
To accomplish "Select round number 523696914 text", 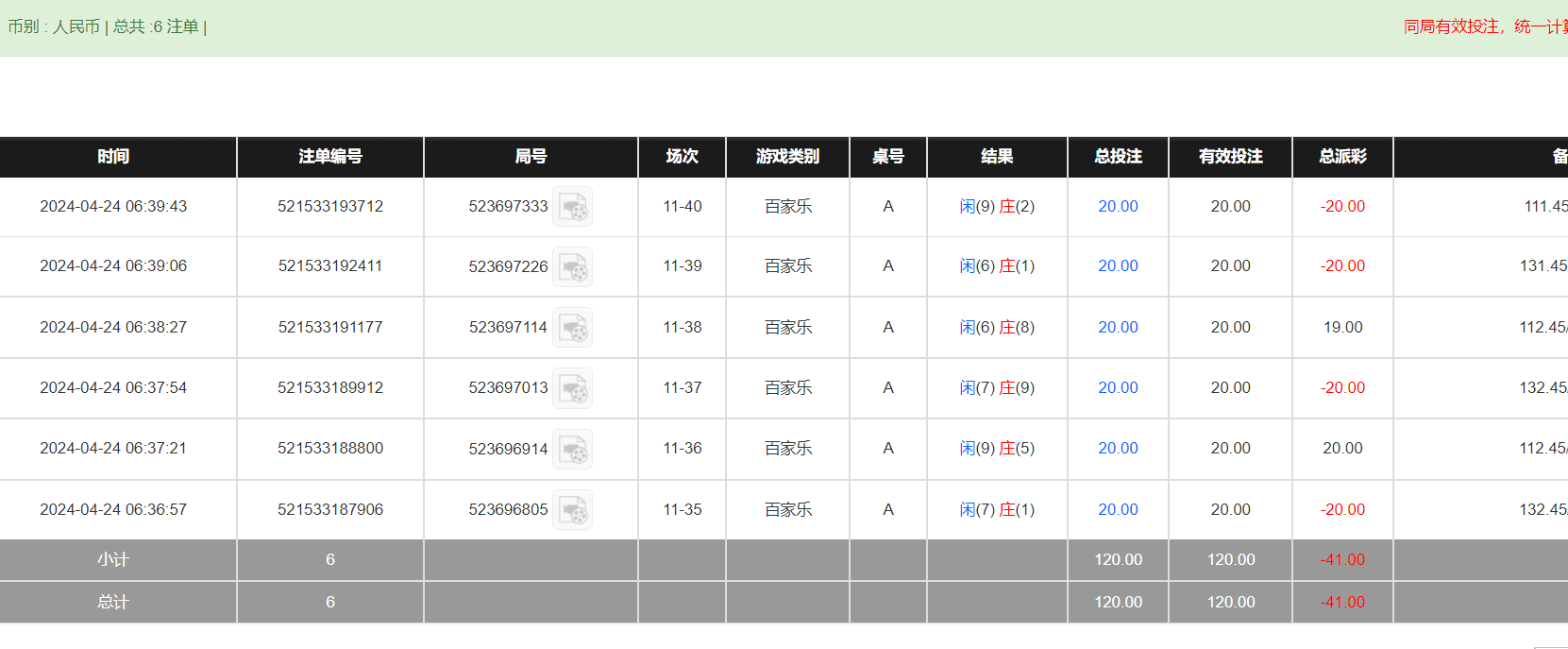I will [508, 449].
